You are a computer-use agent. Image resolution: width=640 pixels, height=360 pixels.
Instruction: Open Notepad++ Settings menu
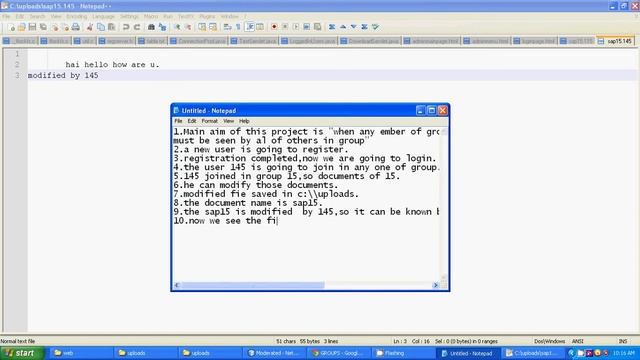(129, 16)
